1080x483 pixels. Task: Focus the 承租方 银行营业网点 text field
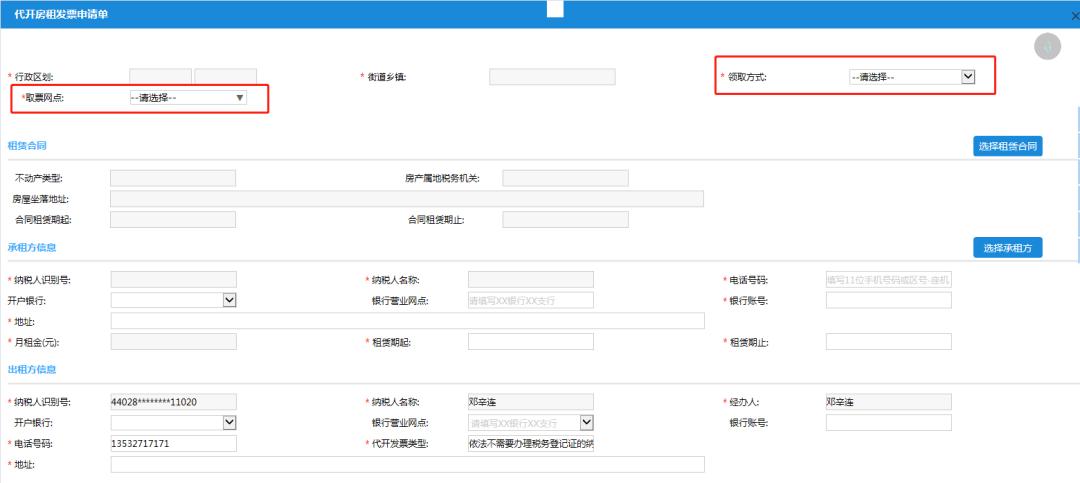click(530, 300)
